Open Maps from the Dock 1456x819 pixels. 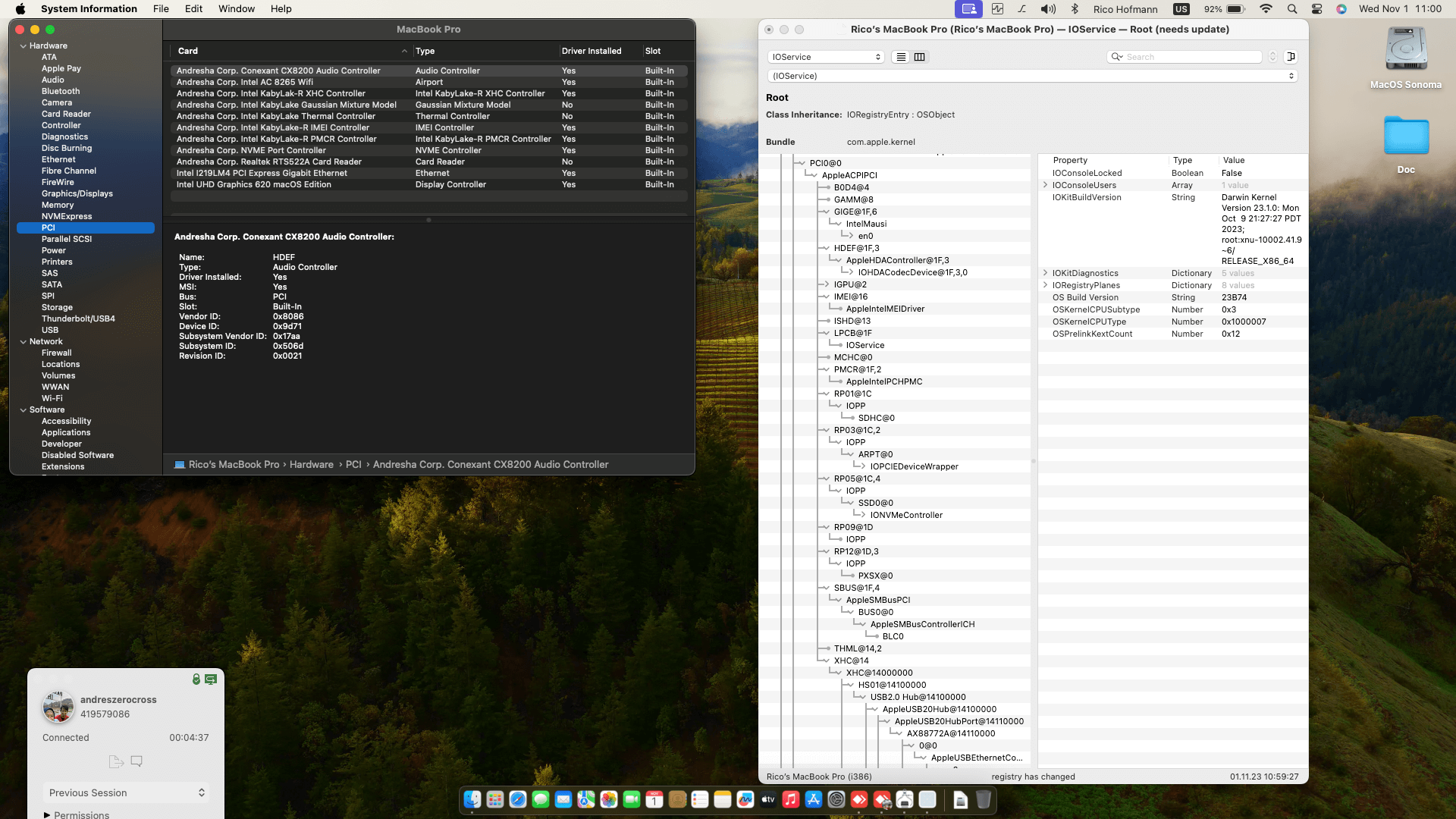[586, 799]
